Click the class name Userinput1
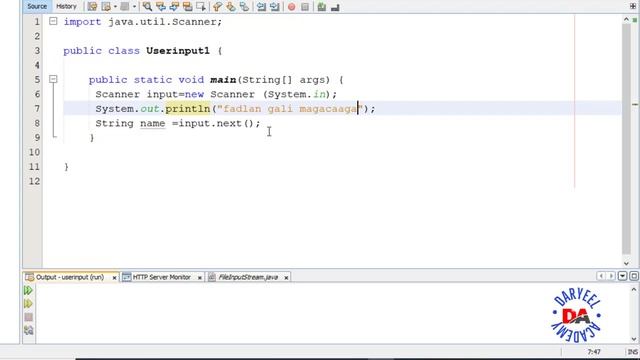The height and width of the screenshot is (360, 640). [178, 51]
